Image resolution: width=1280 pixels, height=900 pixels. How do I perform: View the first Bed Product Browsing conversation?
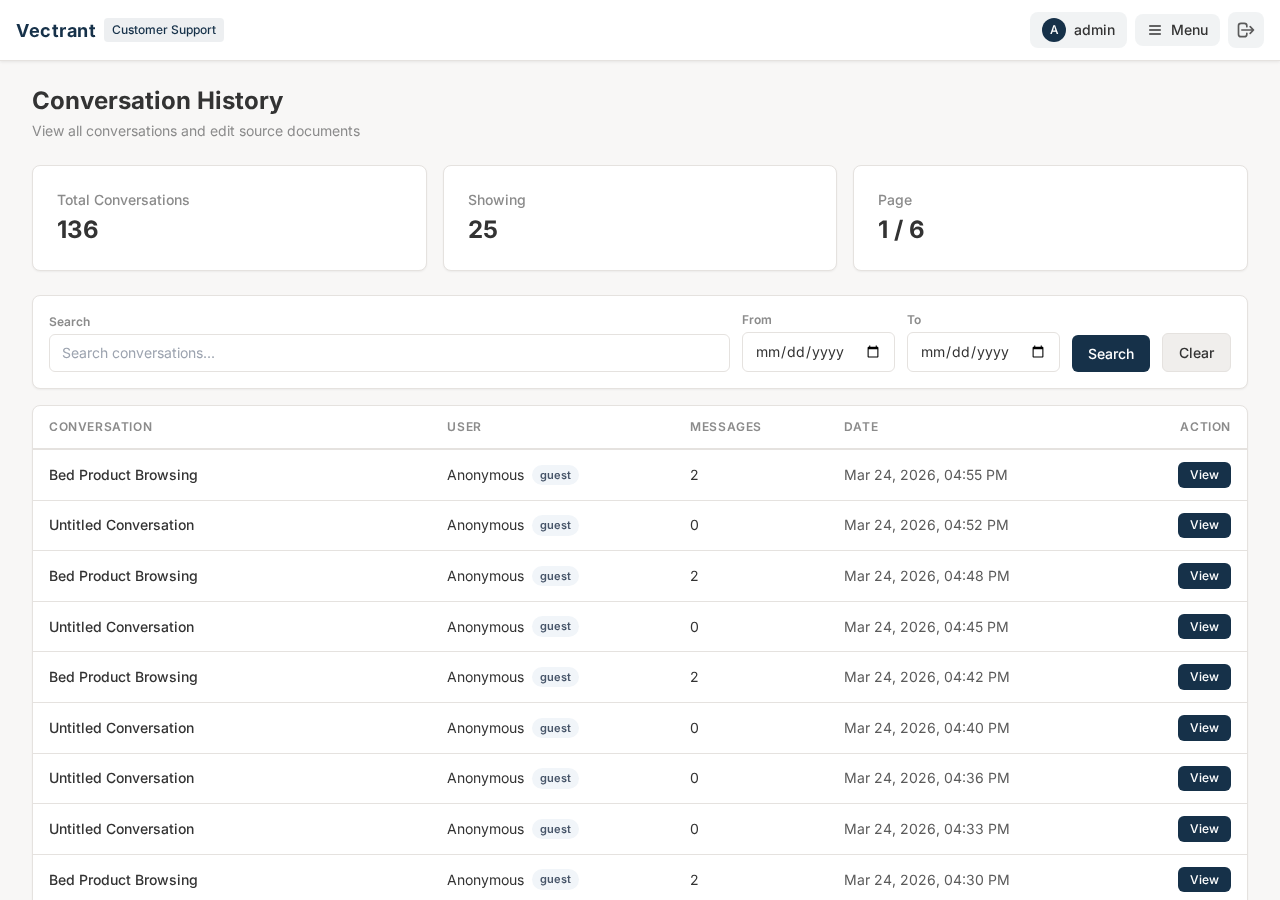coord(1204,475)
